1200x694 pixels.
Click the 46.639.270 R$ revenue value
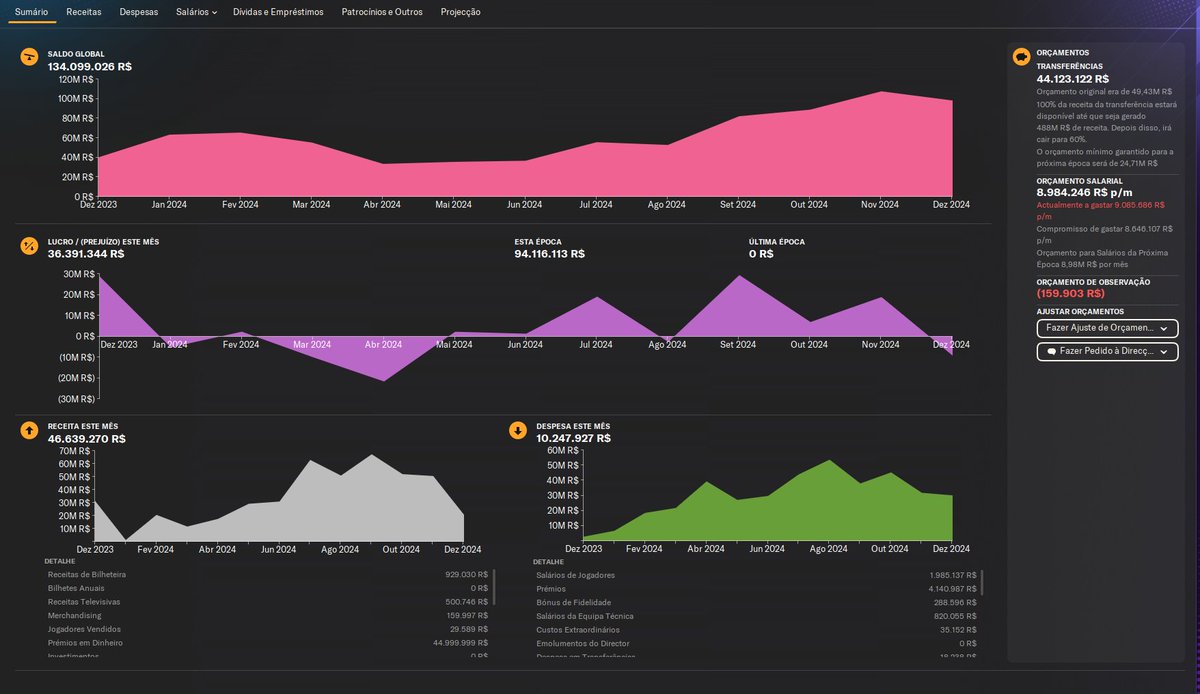coord(87,438)
